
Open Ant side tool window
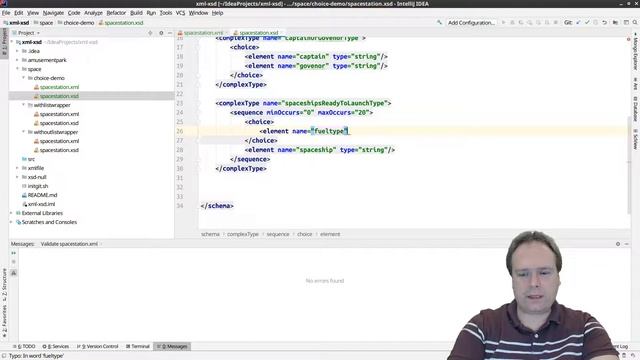636,84
